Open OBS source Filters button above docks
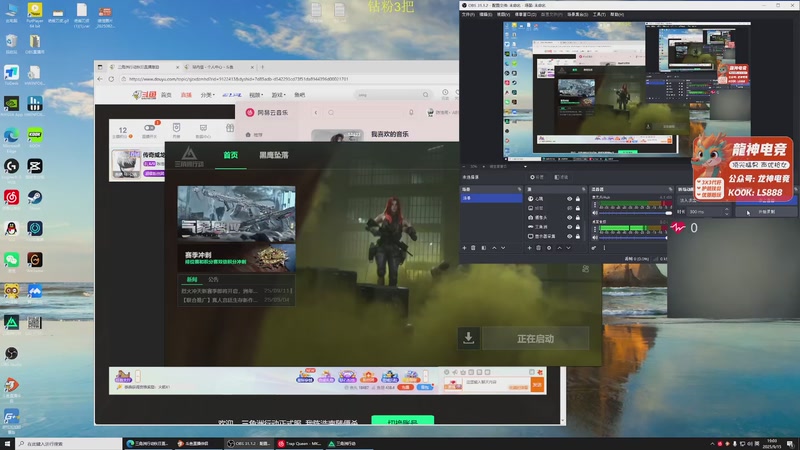Image resolution: width=800 pixels, height=450 pixels. (561, 177)
